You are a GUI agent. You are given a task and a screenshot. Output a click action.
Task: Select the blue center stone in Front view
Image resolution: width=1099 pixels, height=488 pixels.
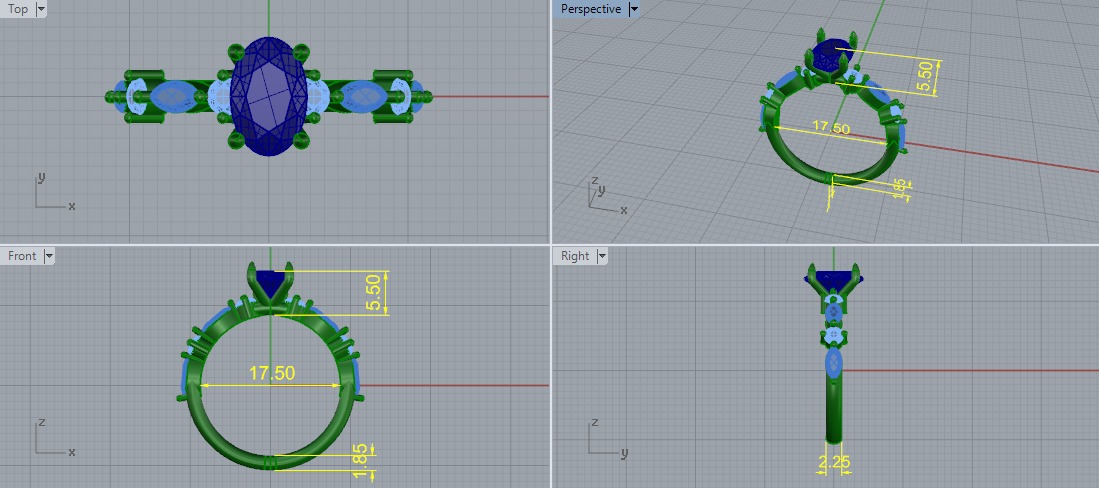(x=270, y=281)
